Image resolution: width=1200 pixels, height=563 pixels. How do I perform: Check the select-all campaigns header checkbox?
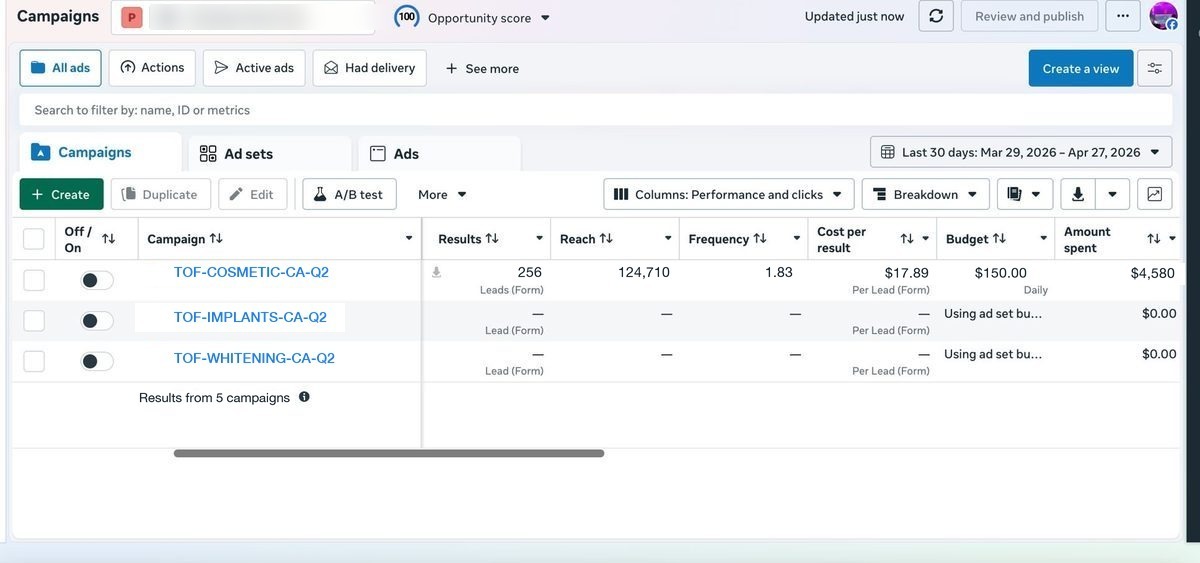click(34, 239)
